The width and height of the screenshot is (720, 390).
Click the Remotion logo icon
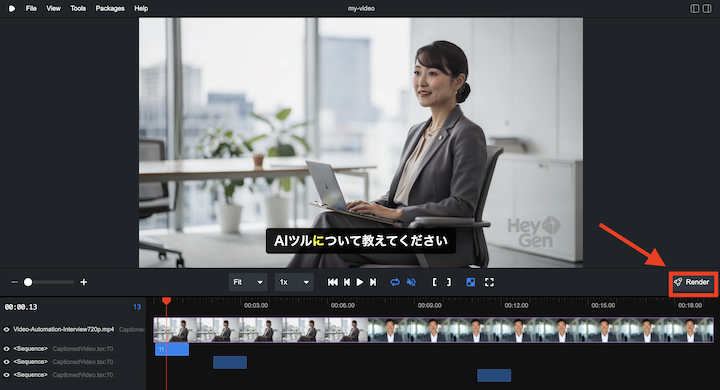tap(12, 8)
